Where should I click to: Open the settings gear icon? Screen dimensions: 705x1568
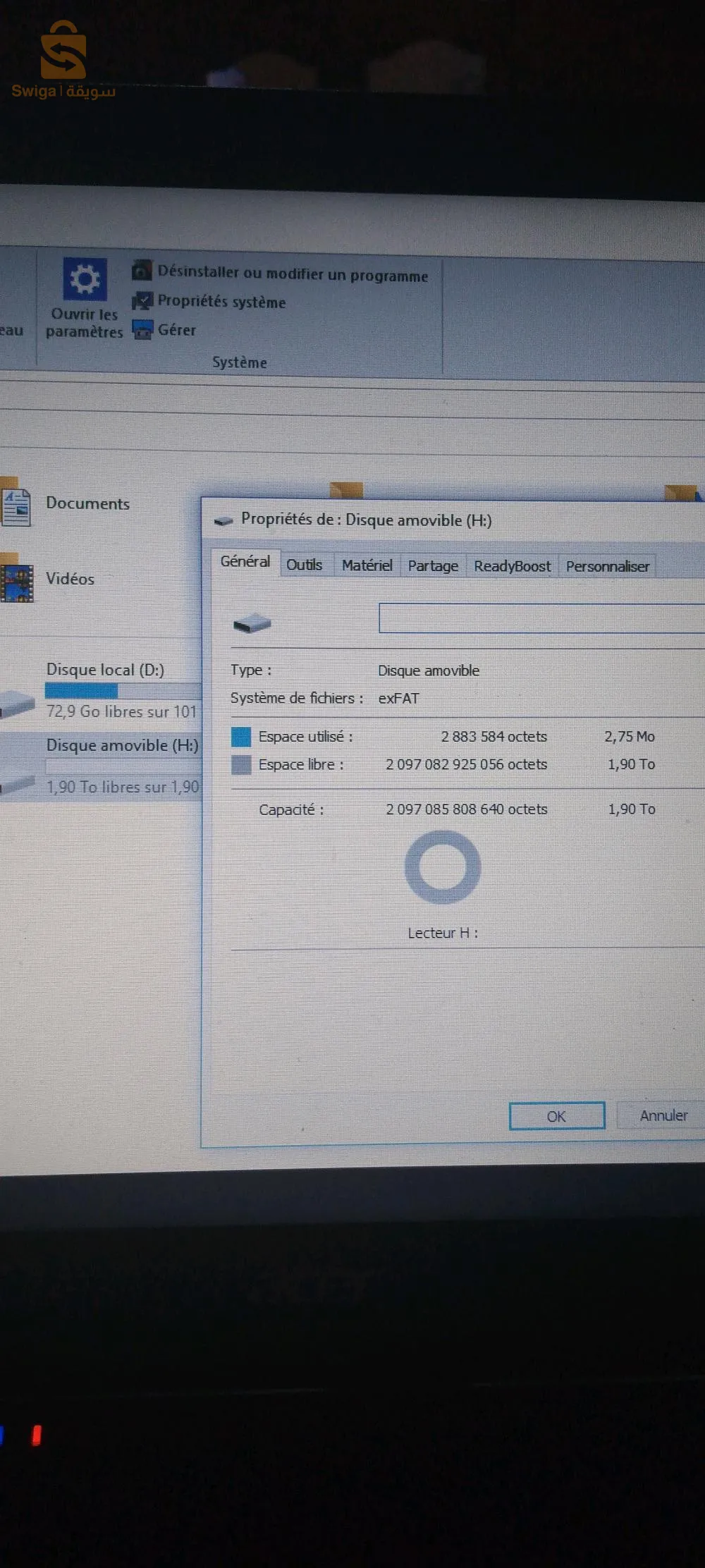click(85, 279)
